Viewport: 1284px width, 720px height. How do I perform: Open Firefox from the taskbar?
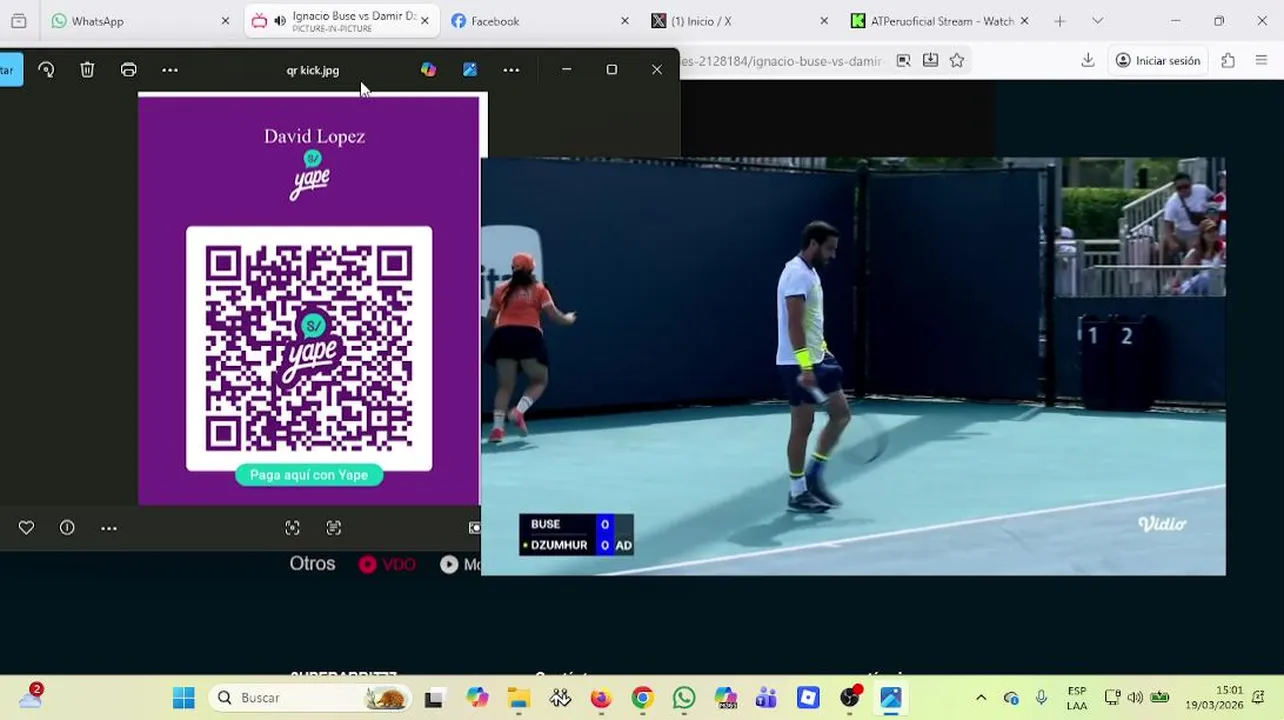pos(601,698)
